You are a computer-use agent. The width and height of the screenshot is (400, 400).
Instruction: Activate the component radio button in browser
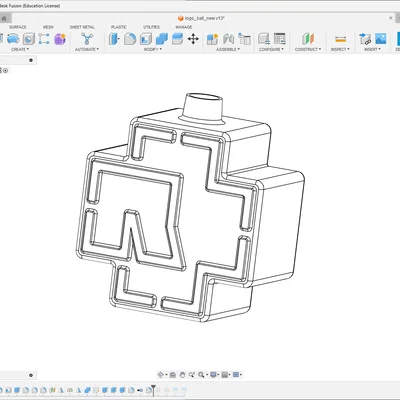5,70
